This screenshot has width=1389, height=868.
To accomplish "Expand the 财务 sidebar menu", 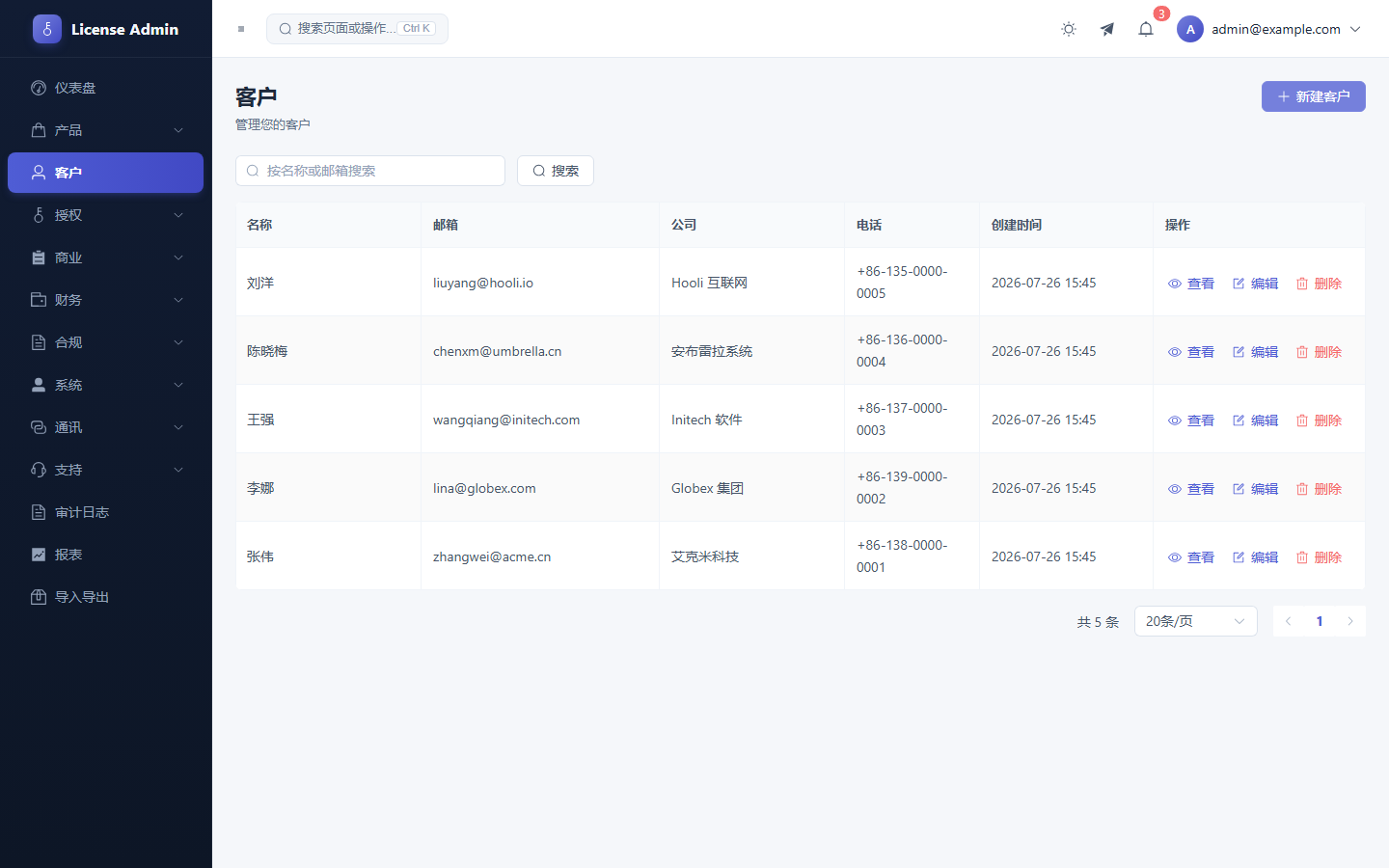I will (106, 300).
